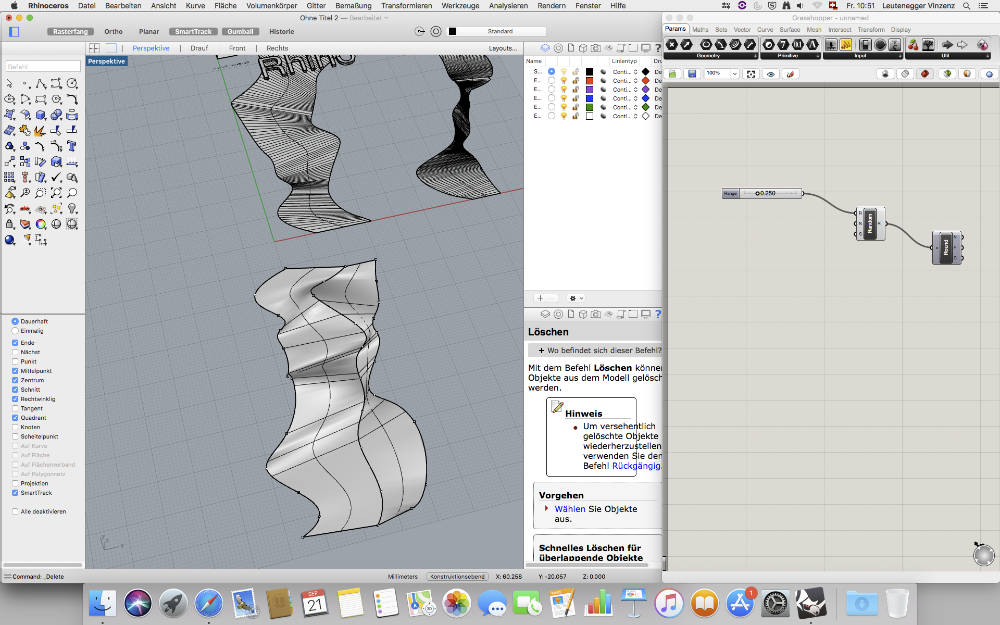Select the Random component on Grasshopper canvas
The width and height of the screenshot is (1000, 625).
[870, 223]
